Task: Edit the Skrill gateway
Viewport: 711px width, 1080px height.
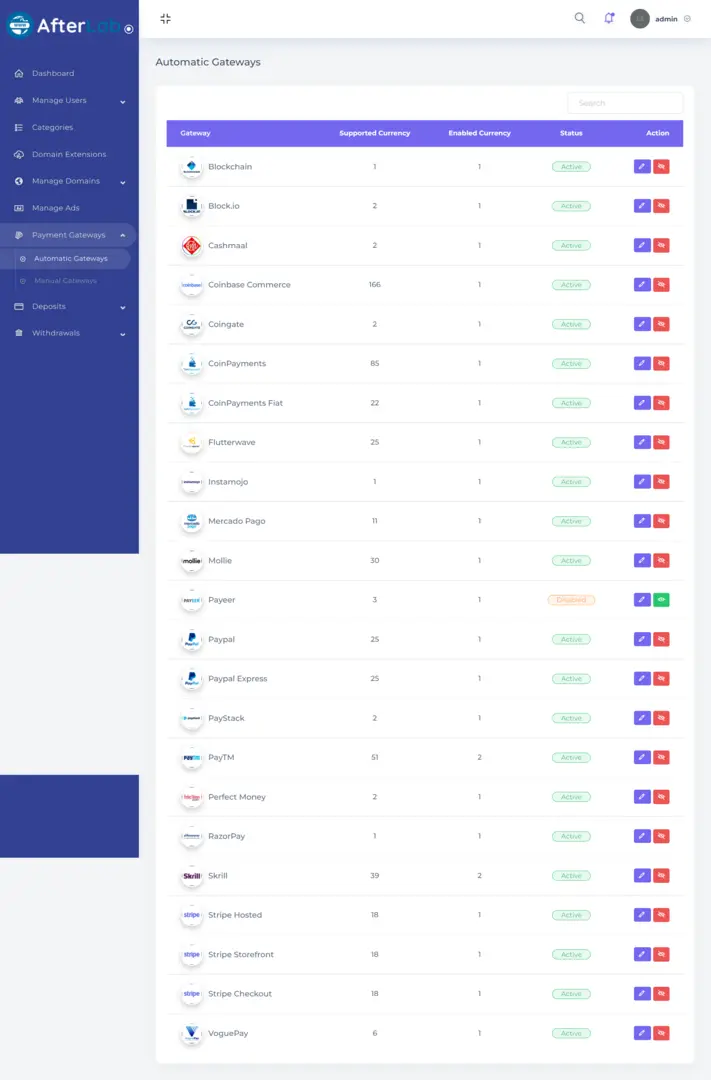Action: (642, 875)
